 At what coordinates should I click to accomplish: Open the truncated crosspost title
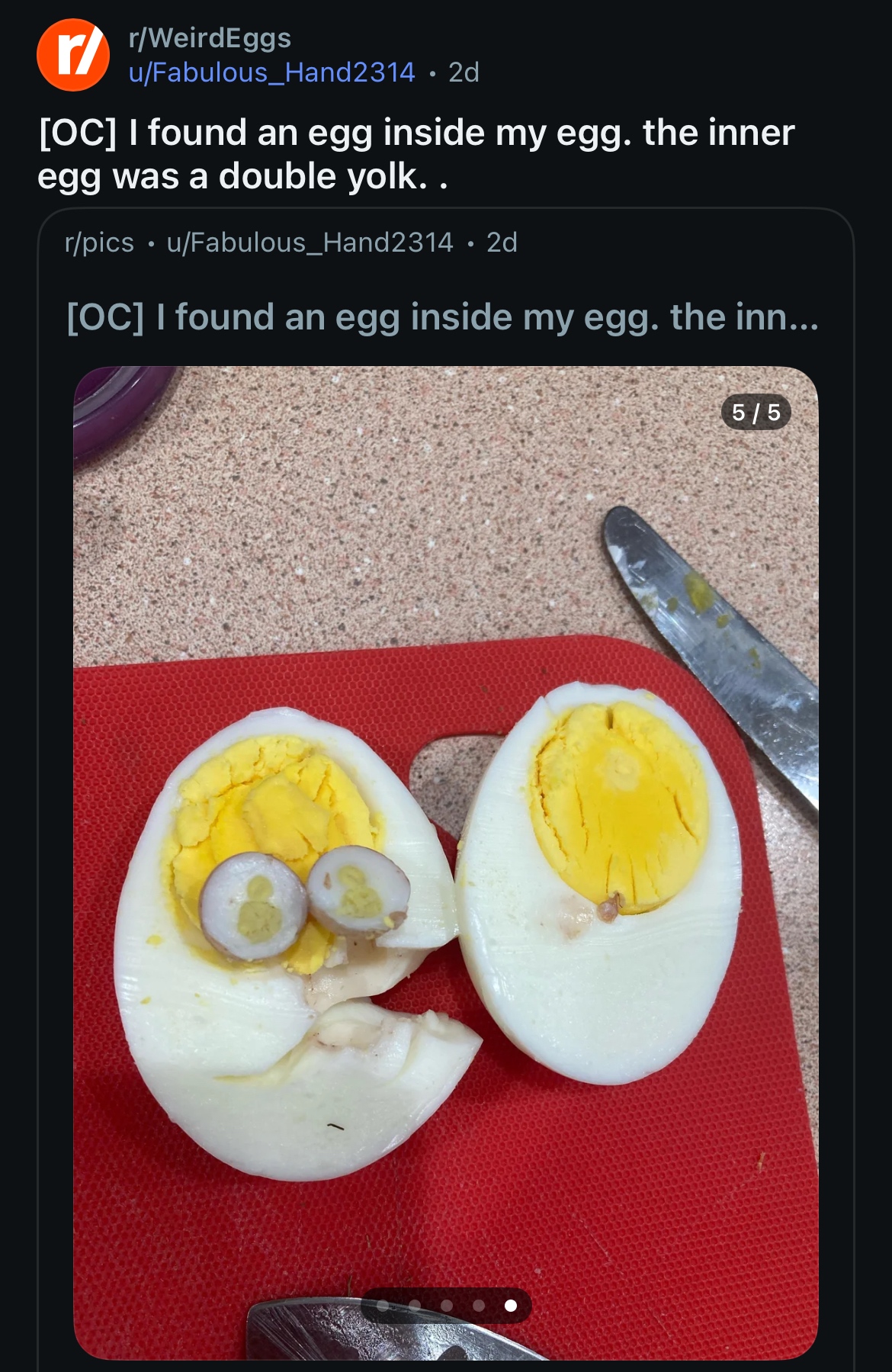pyautogui.click(x=442, y=317)
